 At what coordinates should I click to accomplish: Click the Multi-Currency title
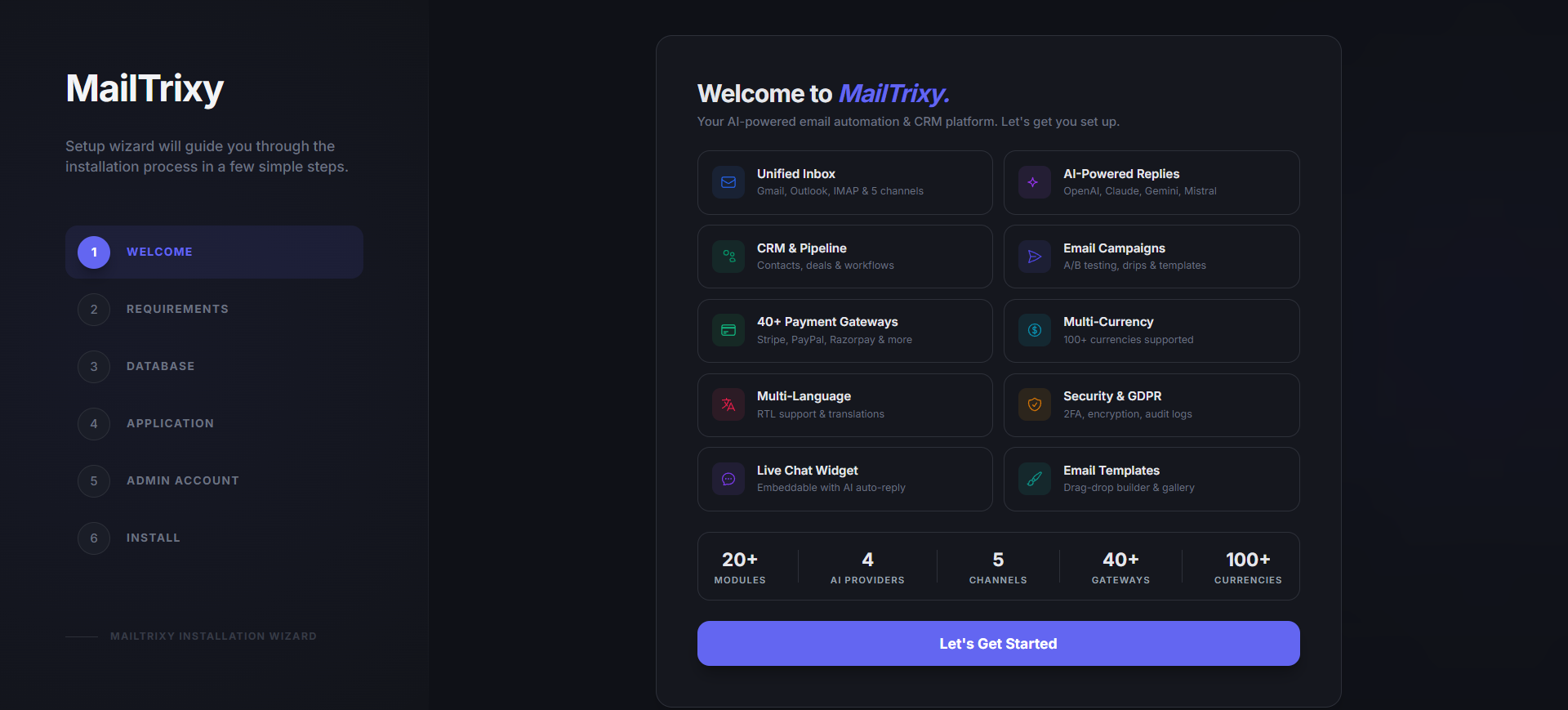coord(1108,322)
